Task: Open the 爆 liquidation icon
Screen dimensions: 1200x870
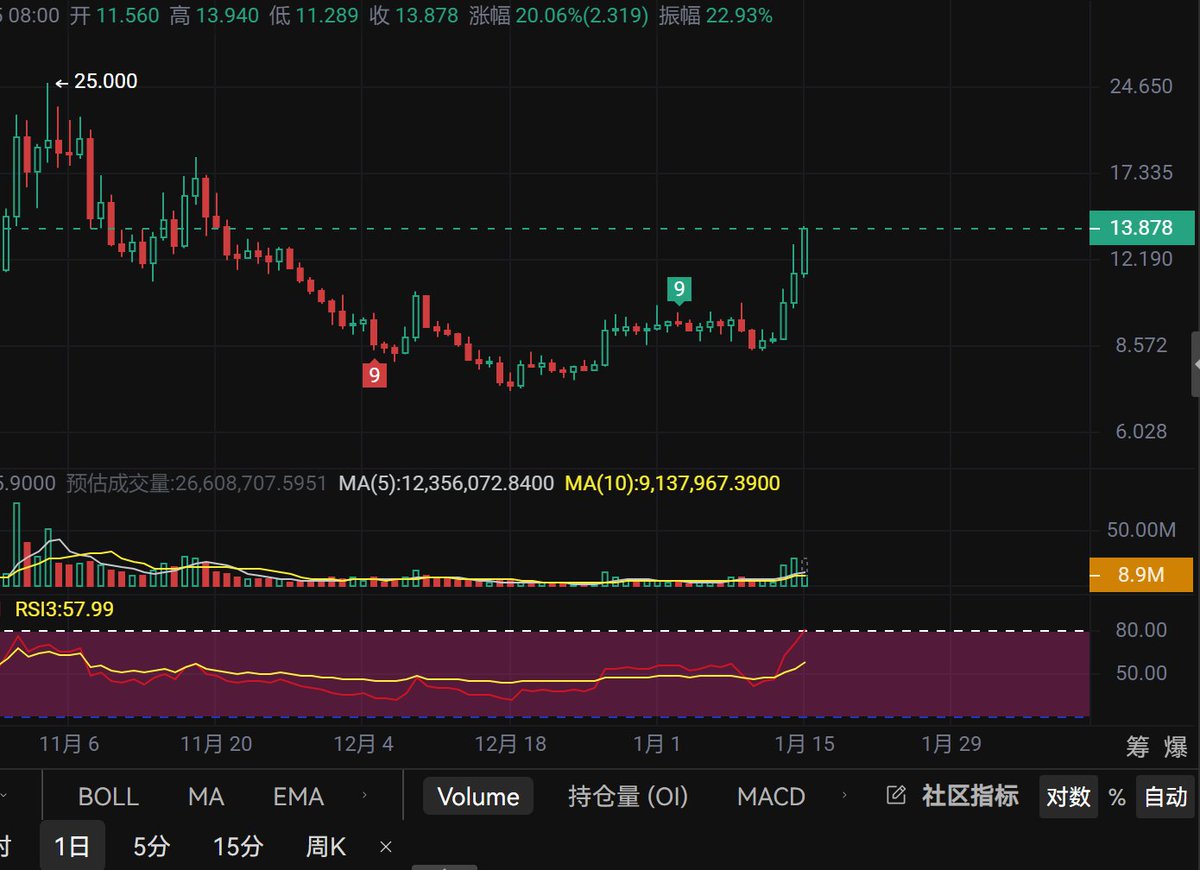Action: point(1175,746)
